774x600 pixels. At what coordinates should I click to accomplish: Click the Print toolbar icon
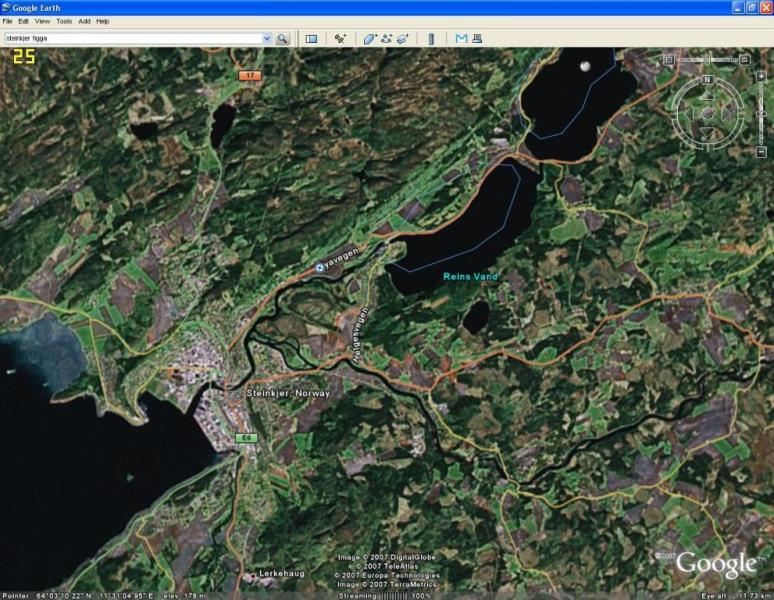point(477,38)
